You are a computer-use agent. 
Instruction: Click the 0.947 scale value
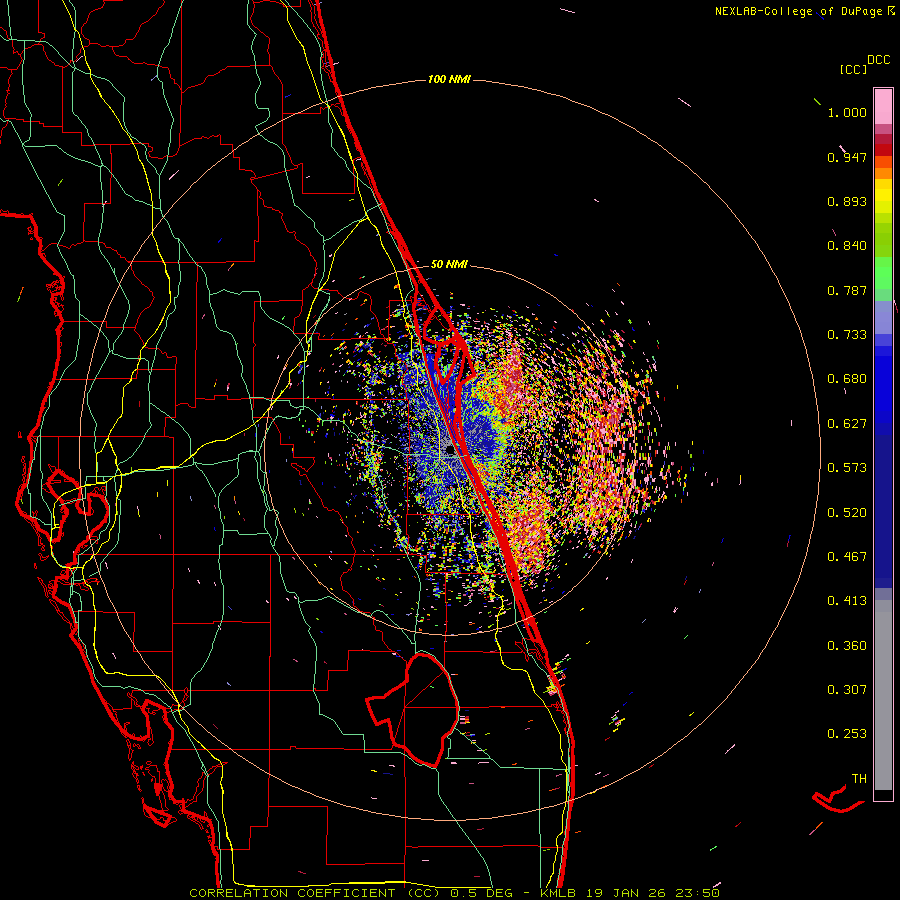(x=847, y=157)
